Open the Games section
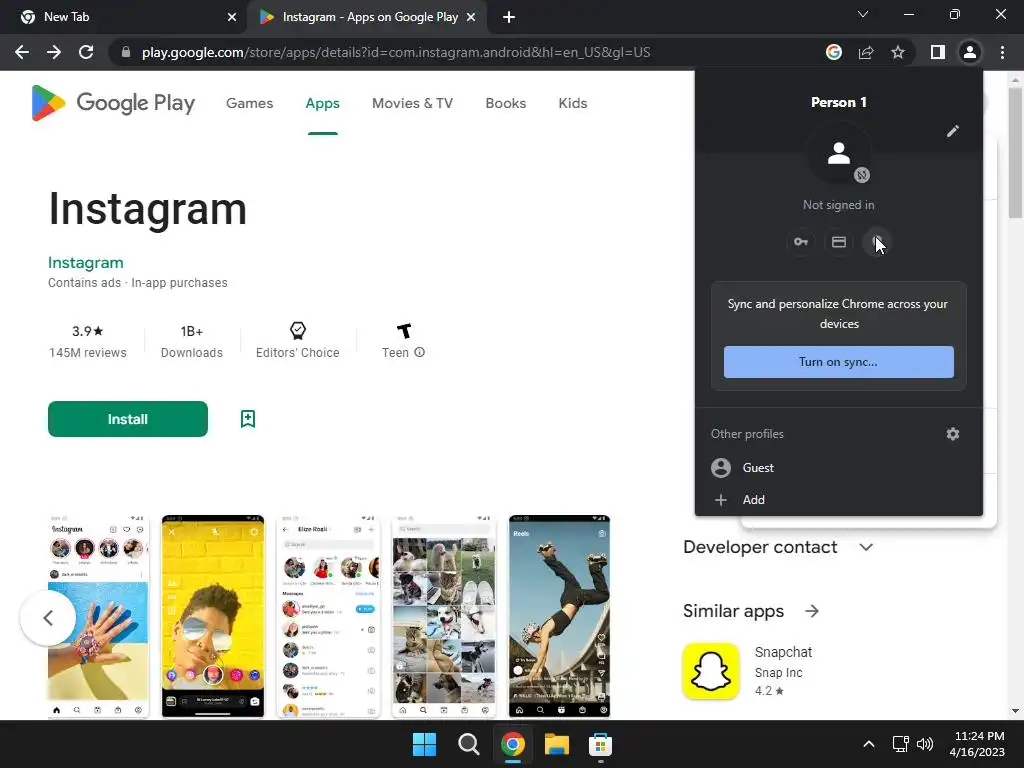This screenshot has height=768, width=1024. 249,103
